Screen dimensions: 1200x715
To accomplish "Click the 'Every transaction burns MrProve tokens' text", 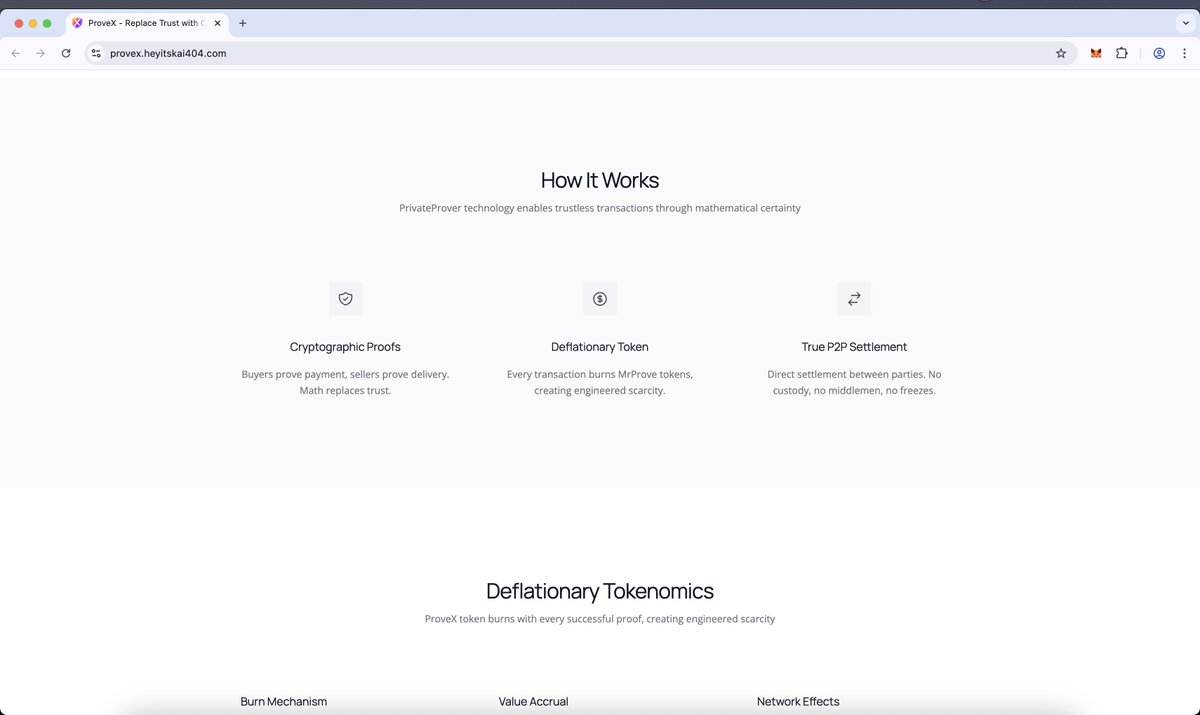I will (x=600, y=382).
